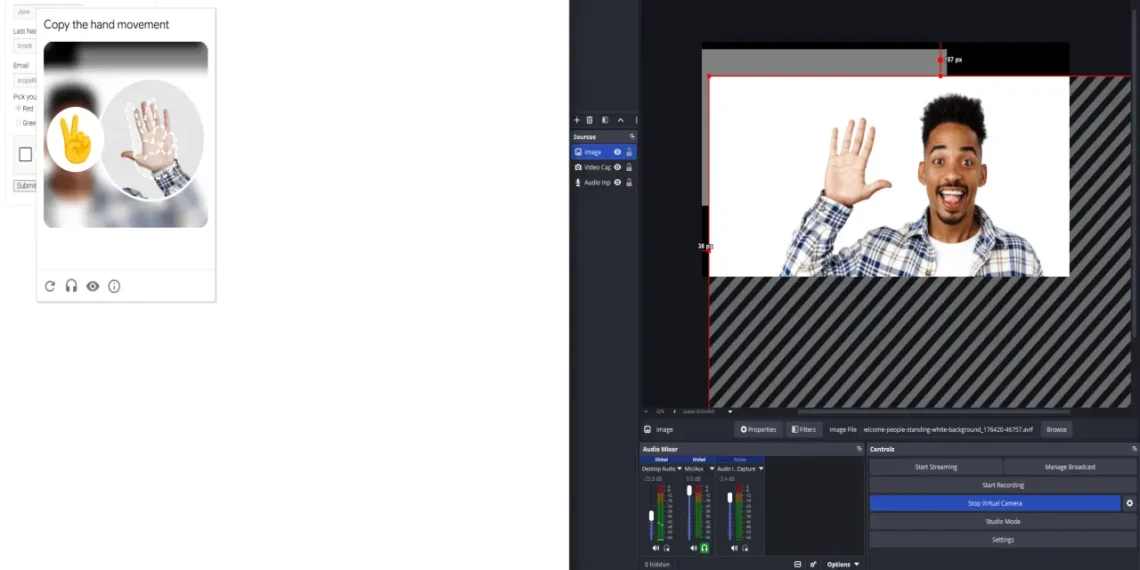
Task: Open the audio mixer Options dropdown
Action: 843,564
